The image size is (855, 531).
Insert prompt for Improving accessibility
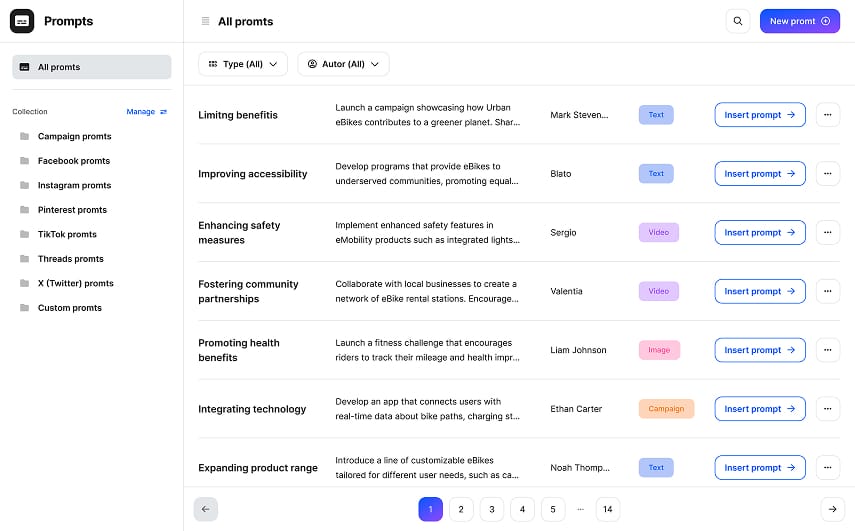(x=759, y=174)
